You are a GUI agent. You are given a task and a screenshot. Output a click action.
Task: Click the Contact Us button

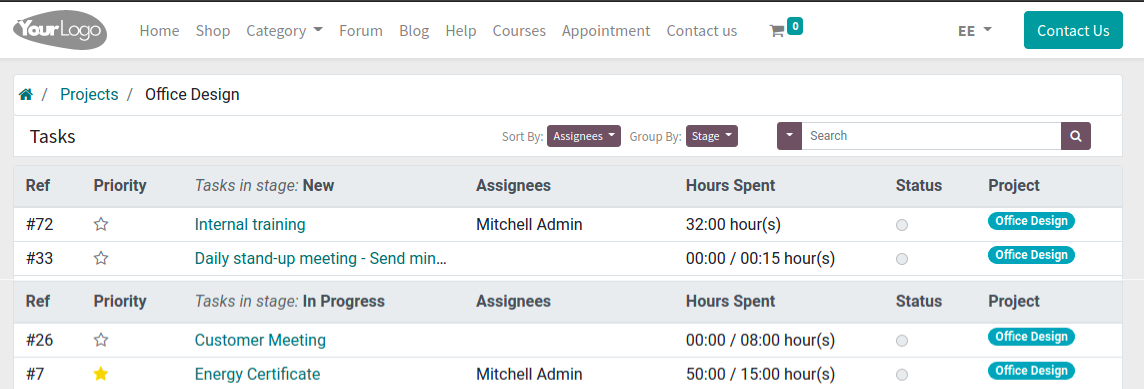pos(1073,30)
